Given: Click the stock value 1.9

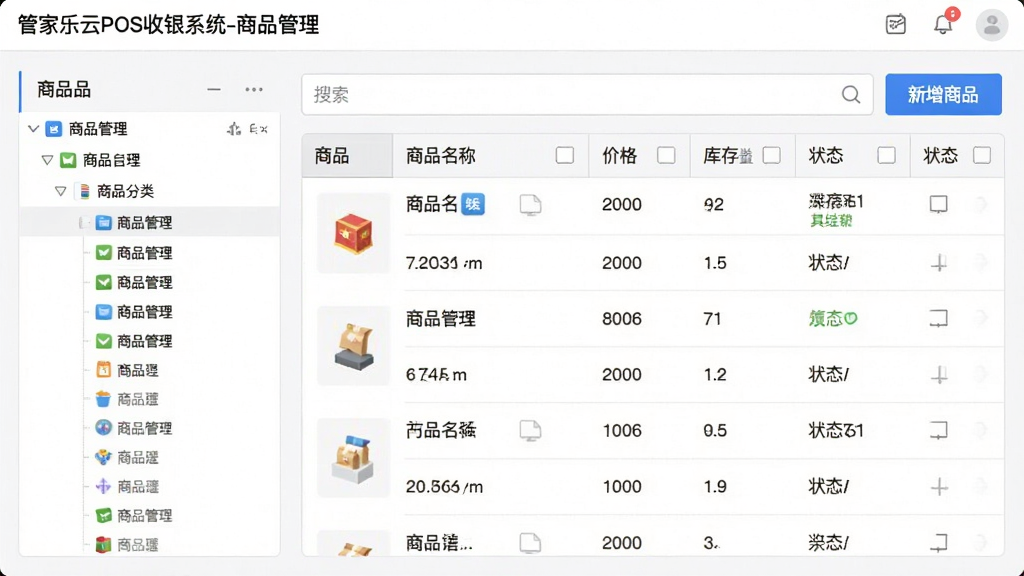Looking at the screenshot, I should pos(714,487).
